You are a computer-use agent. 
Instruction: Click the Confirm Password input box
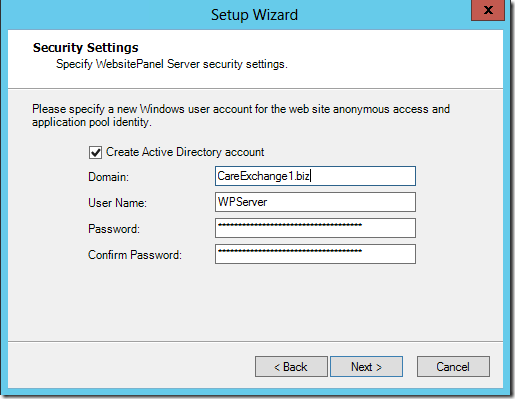pyautogui.click(x=315, y=254)
